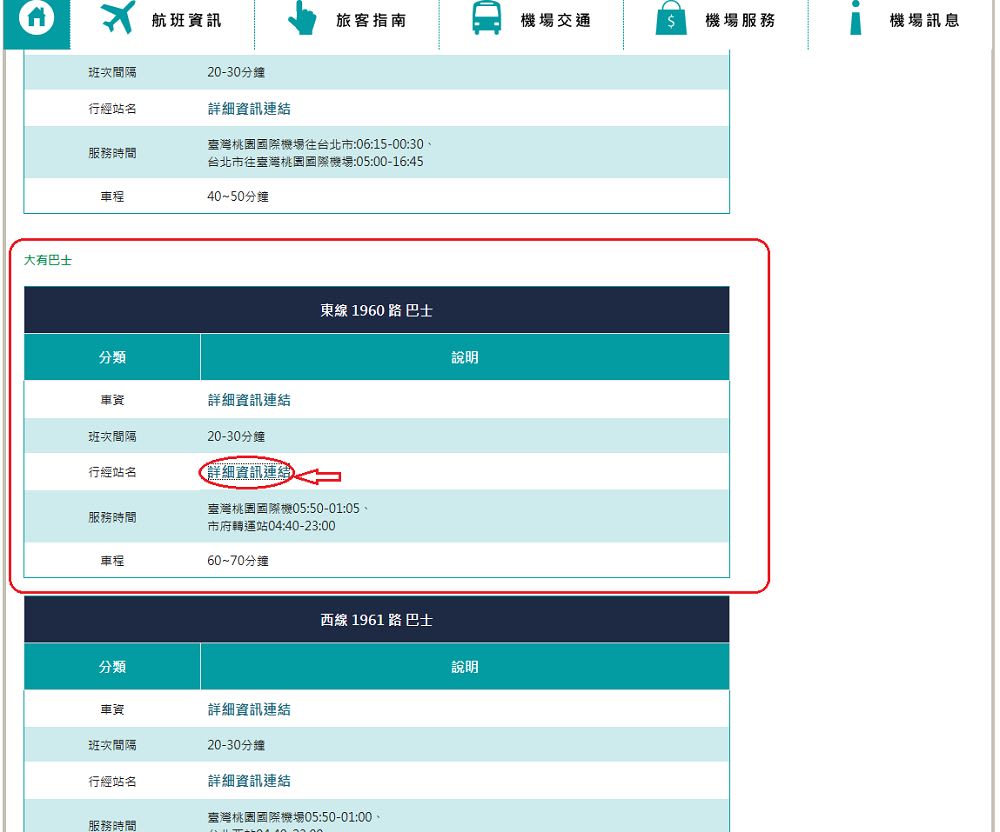Click 服務時間 label in 東線 1960 table
Screen dimensions: 1000x832
[x=112, y=517]
